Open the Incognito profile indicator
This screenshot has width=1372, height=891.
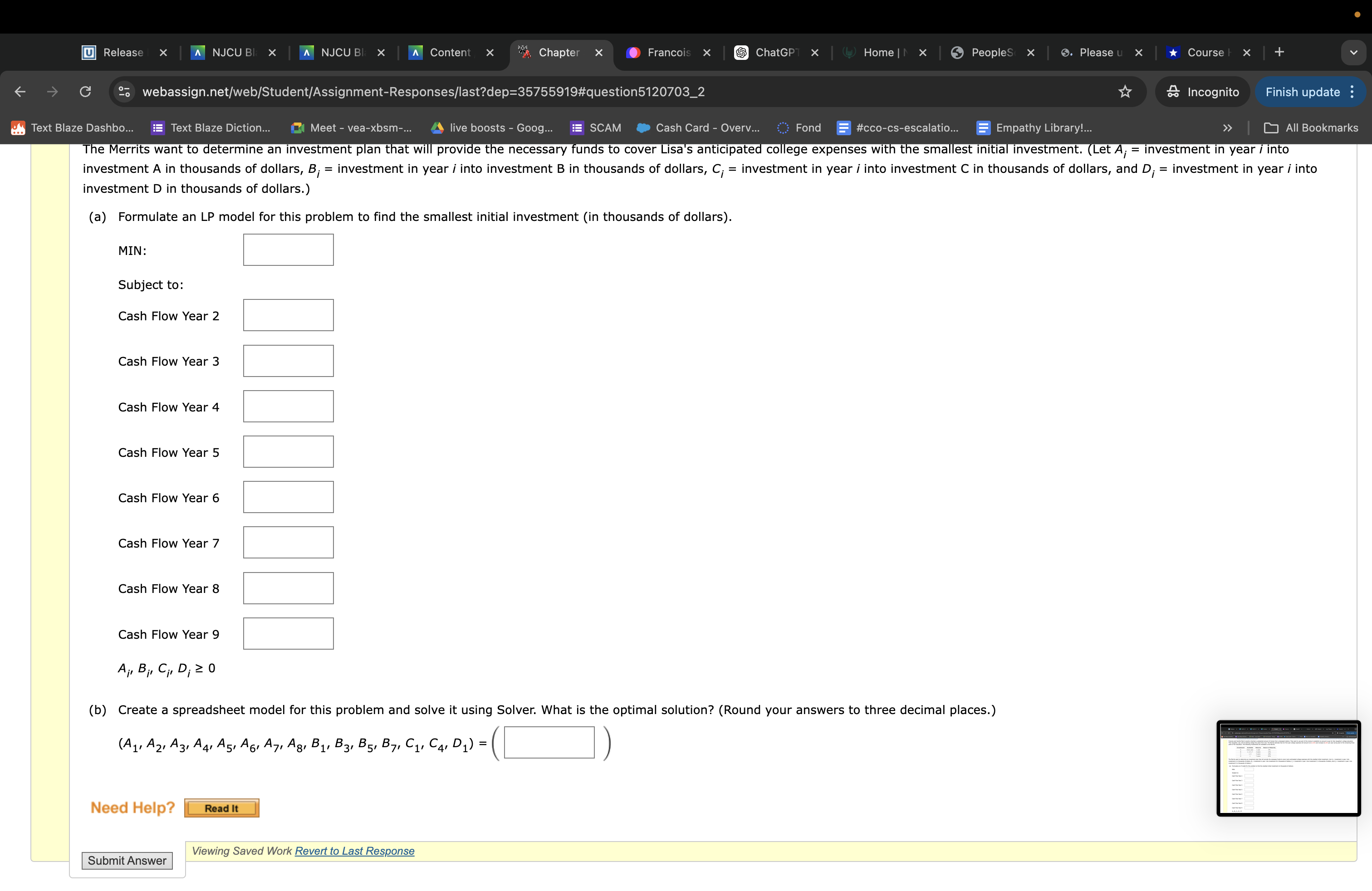(x=1202, y=92)
